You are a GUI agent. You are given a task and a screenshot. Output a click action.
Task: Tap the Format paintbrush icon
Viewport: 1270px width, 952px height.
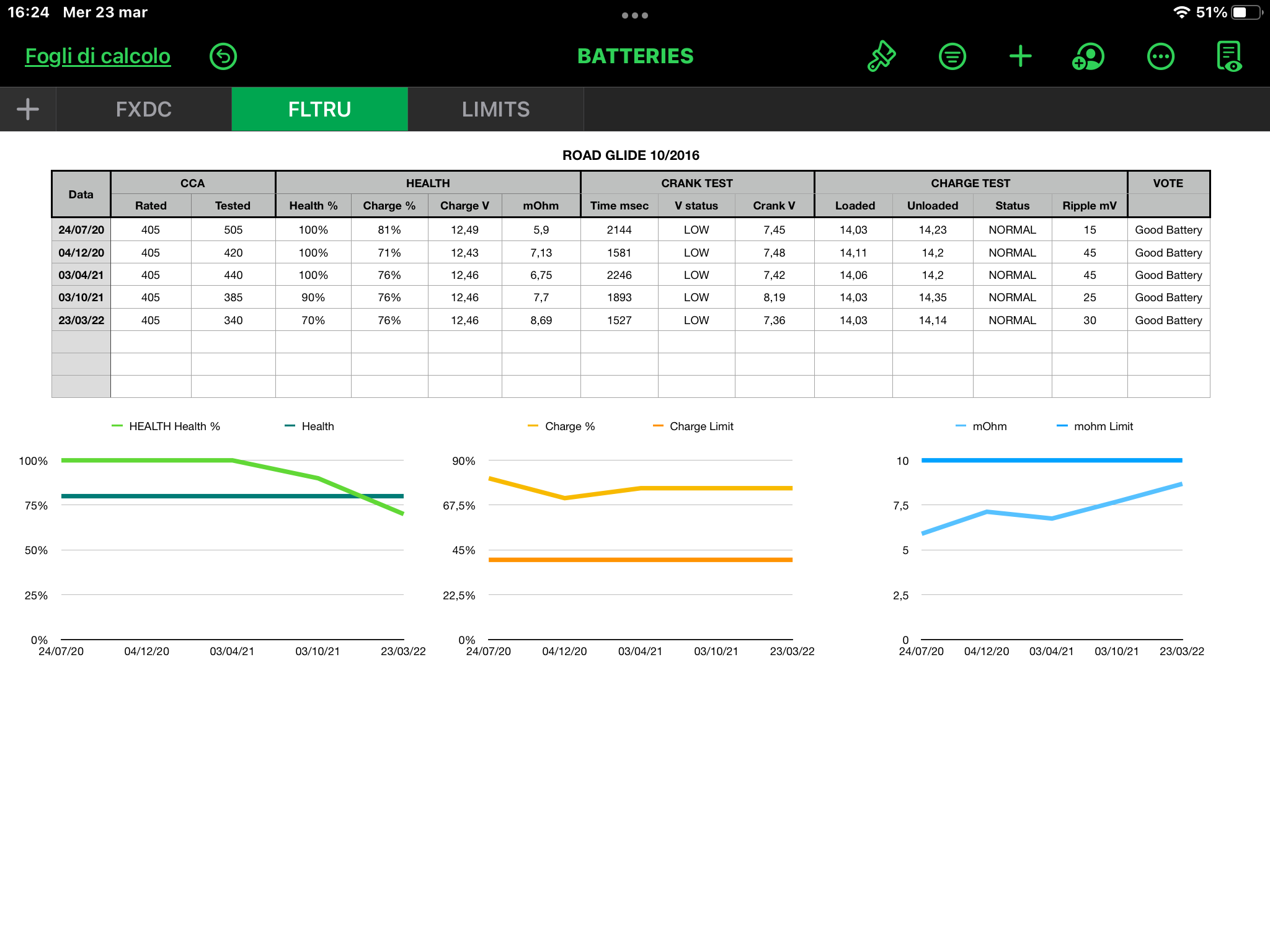(881, 56)
